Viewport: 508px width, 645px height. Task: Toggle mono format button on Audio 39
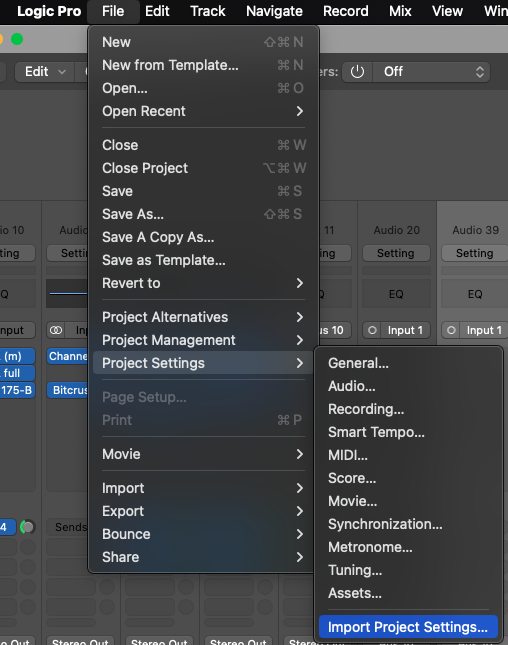tap(451, 330)
